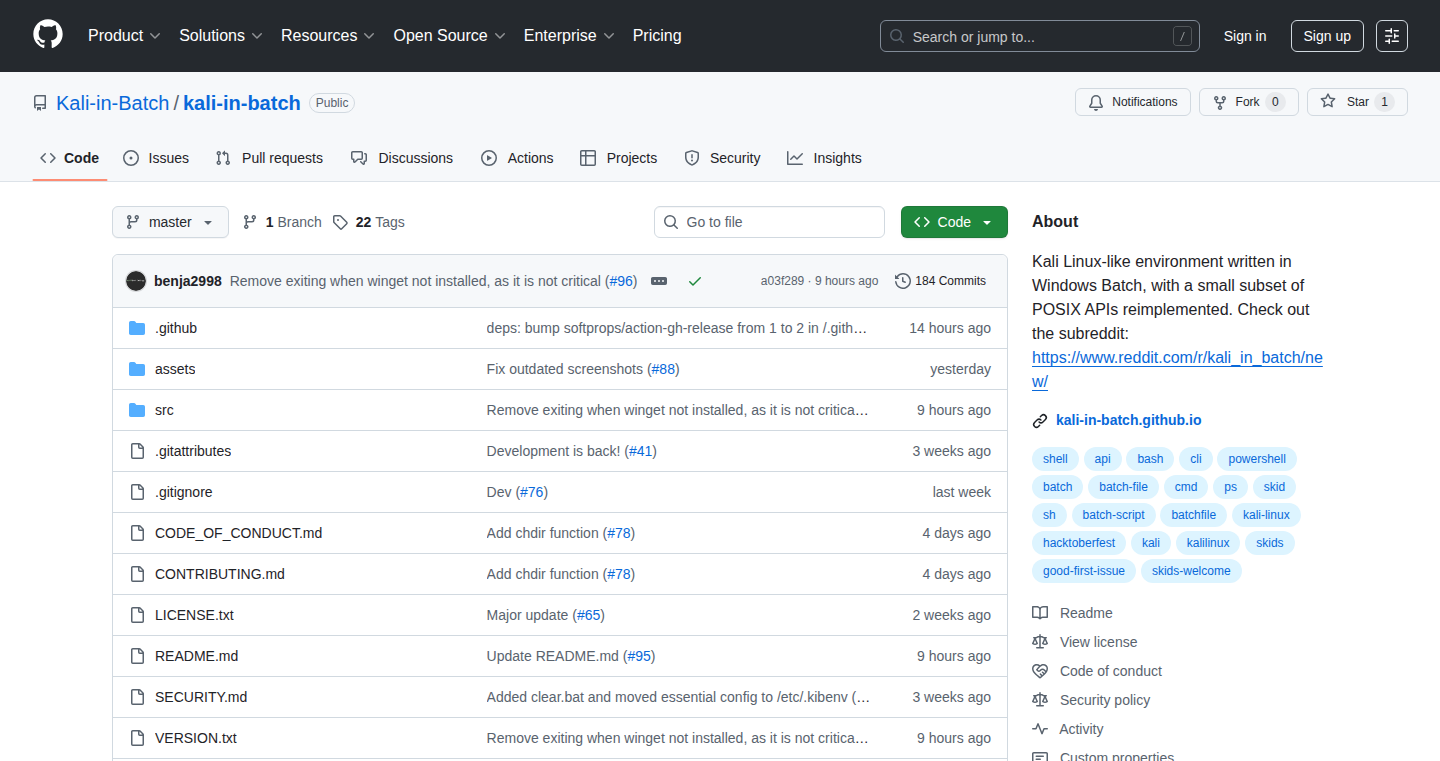Click the skids-welcome topic tag
1440x761 pixels.
pyautogui.click(x=1191, y=571)
